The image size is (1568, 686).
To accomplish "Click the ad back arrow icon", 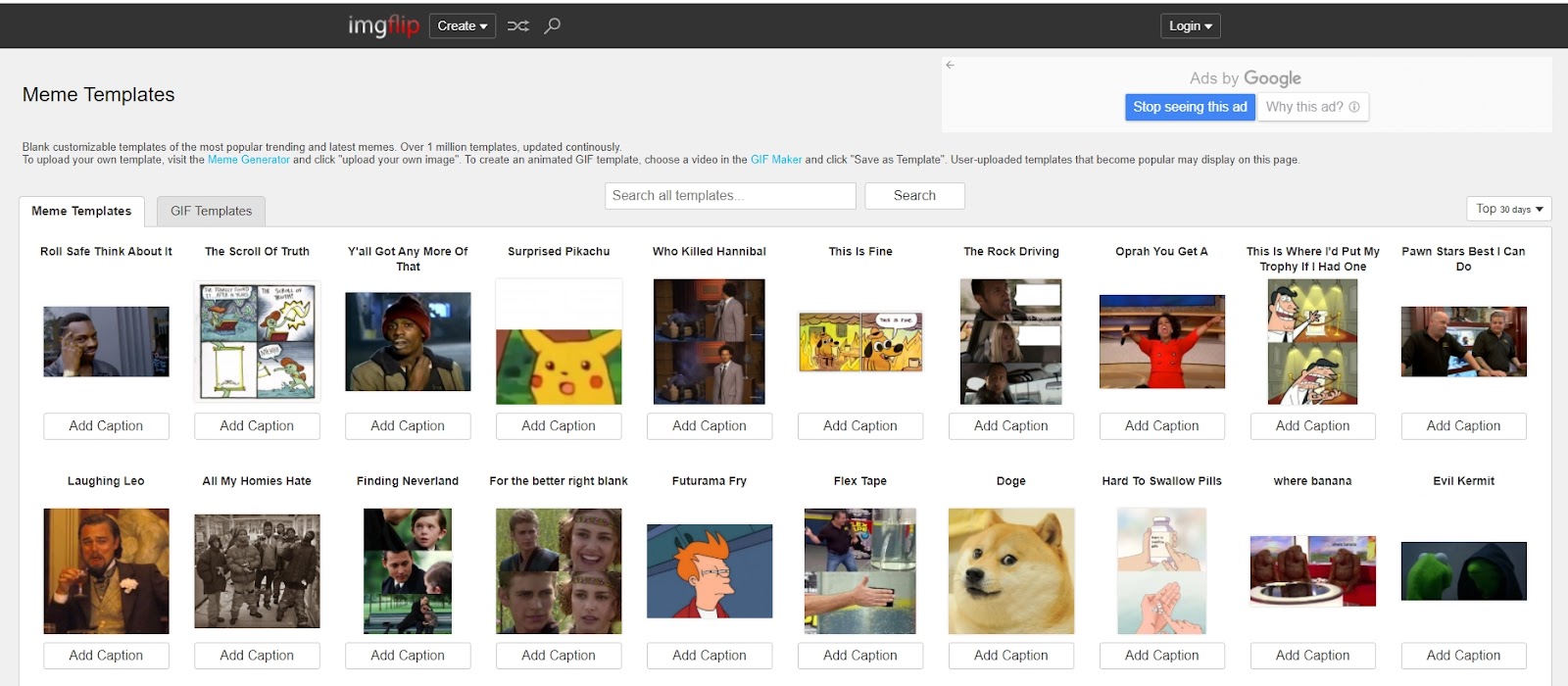I will click(950, 65).
